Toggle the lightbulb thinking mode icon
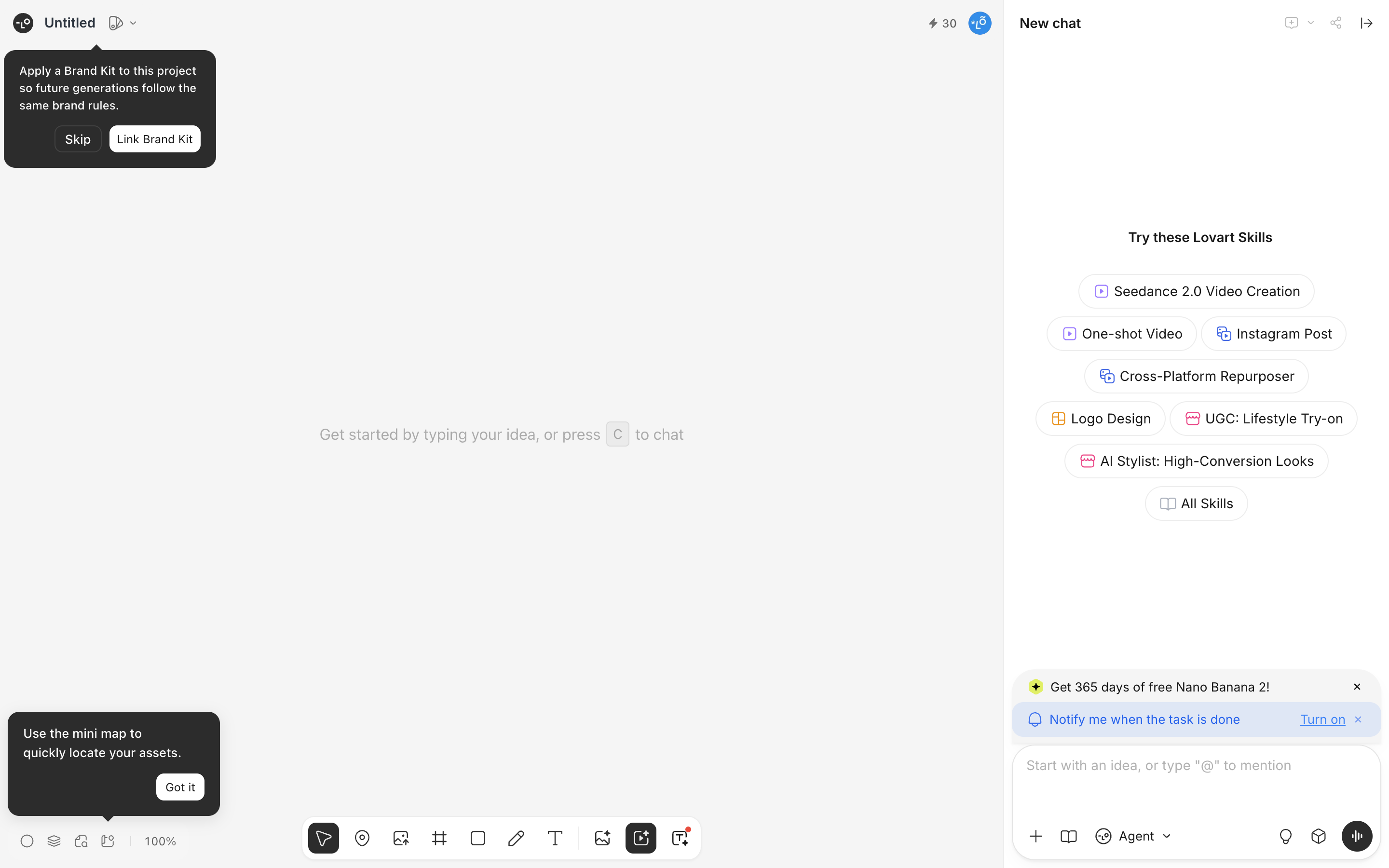Viewport: 1389px width, 868px height. [x=1286, y=836]
